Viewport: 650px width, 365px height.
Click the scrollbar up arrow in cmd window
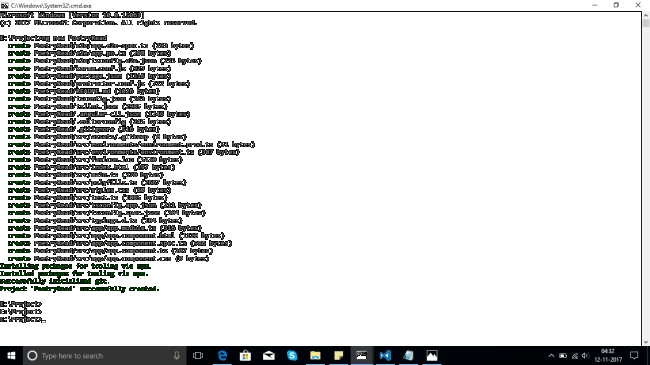tap(646, 15)
